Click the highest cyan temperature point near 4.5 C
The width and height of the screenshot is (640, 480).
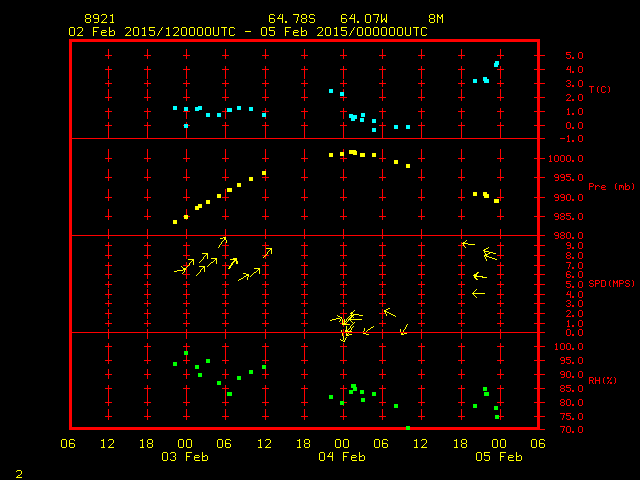(497, 64)
